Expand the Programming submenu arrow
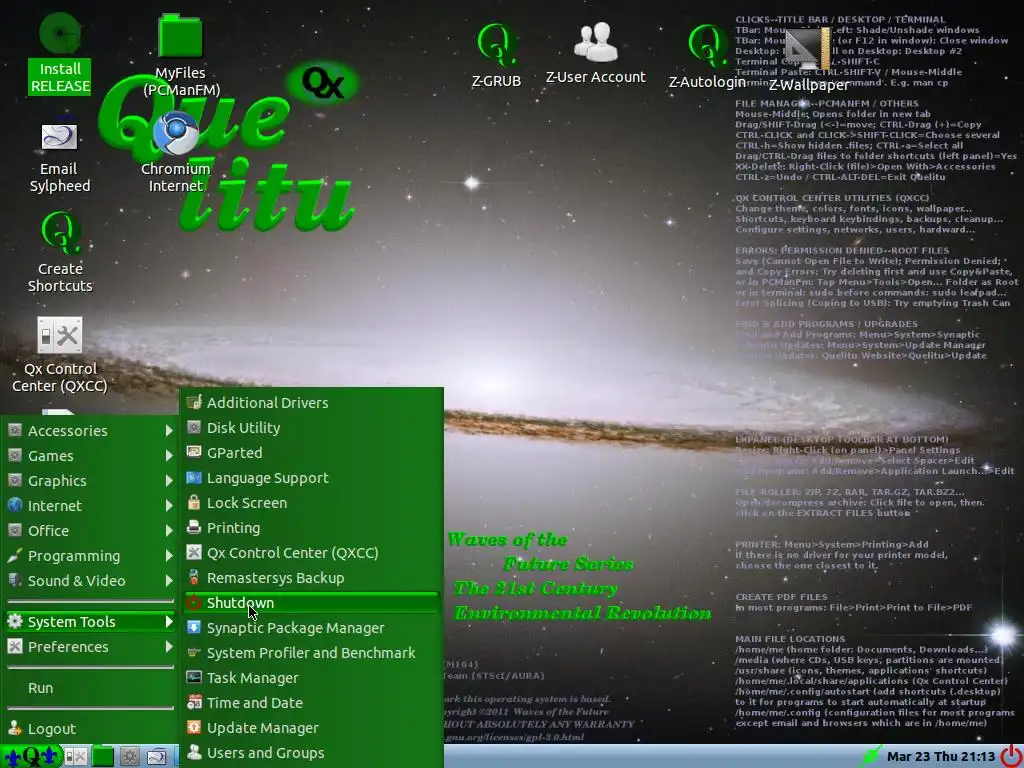 coord(169,556)
